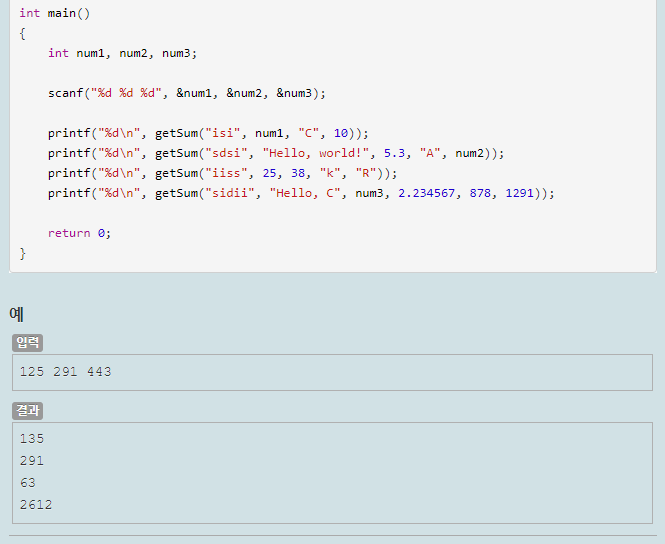This screenshot has width=665, height=544.
Task: Click the result line 135
Action: pyautogui.click(x=32, y=438)
